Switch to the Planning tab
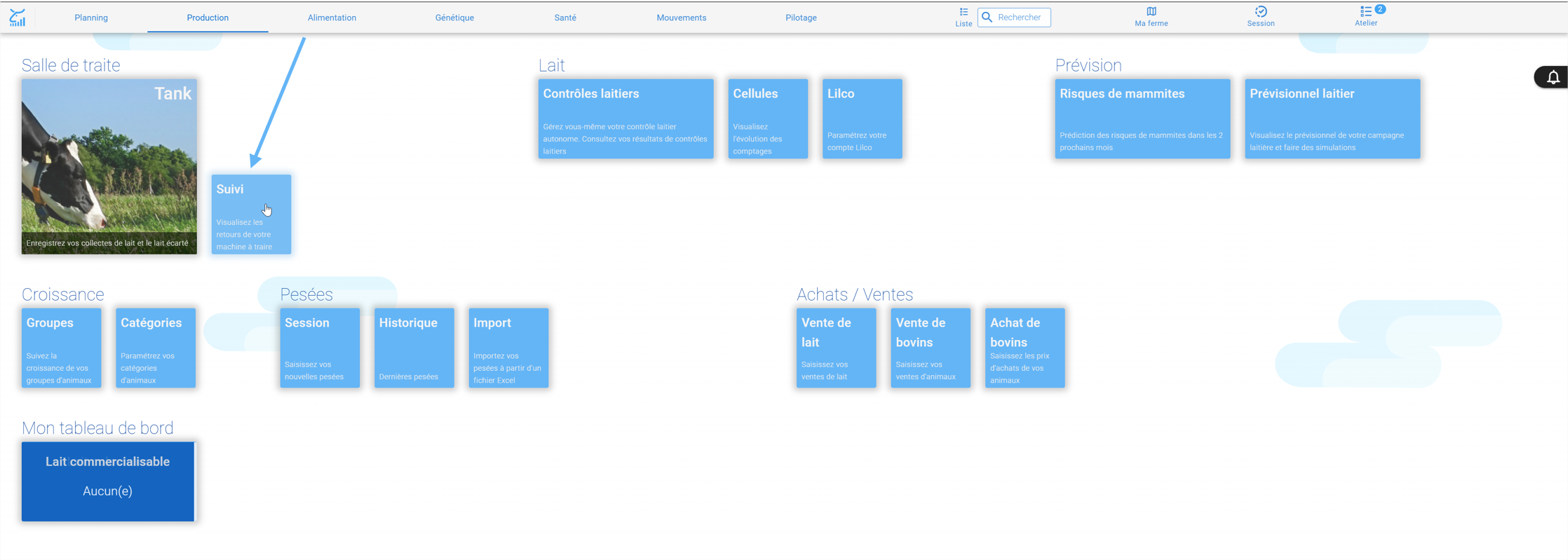Screen dimensions: 1568x560 click(91, 18)
